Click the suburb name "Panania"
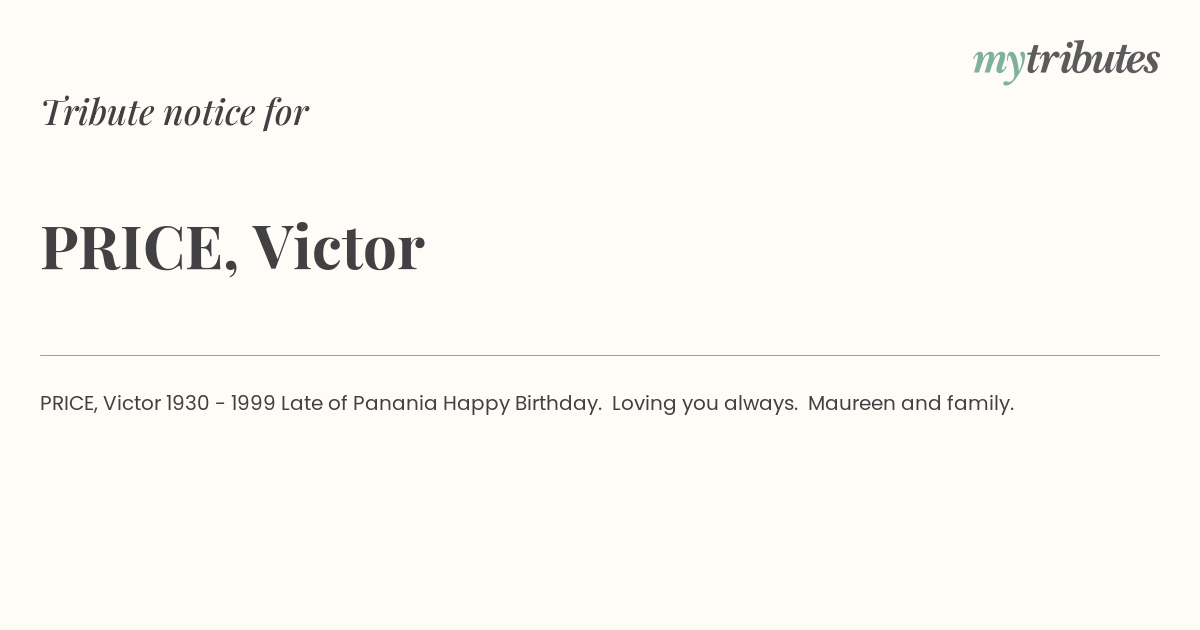This screenshot has width=1200, height=630. [x=395, y=403]
